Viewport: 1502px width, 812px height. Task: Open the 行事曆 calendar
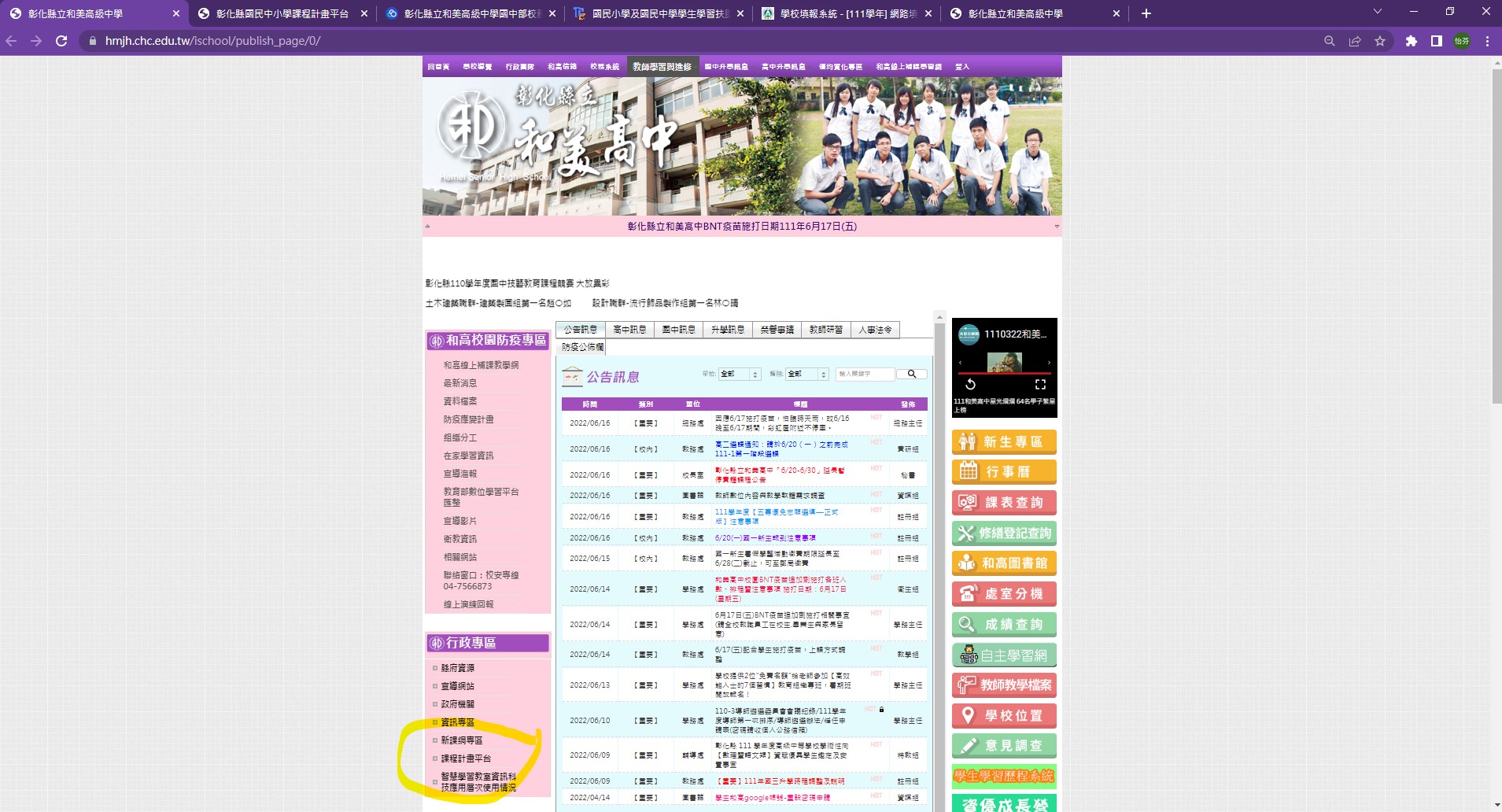(1004, 472)
